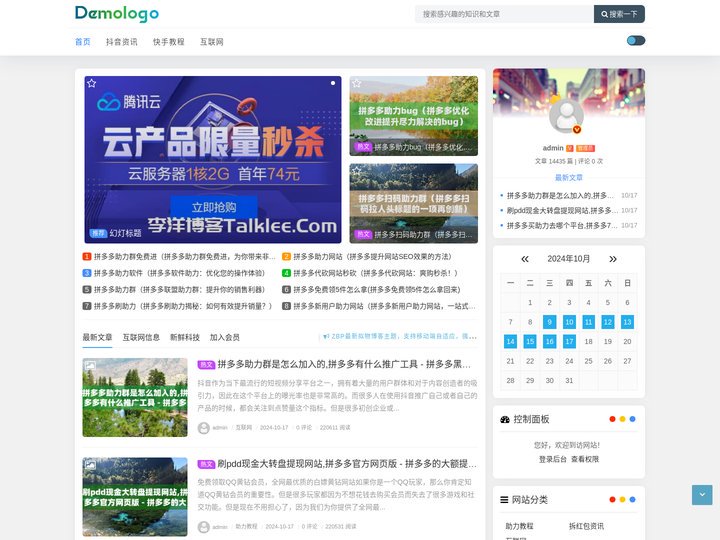Select calendar date 17

pyautogui.click(x=569, y=342)
